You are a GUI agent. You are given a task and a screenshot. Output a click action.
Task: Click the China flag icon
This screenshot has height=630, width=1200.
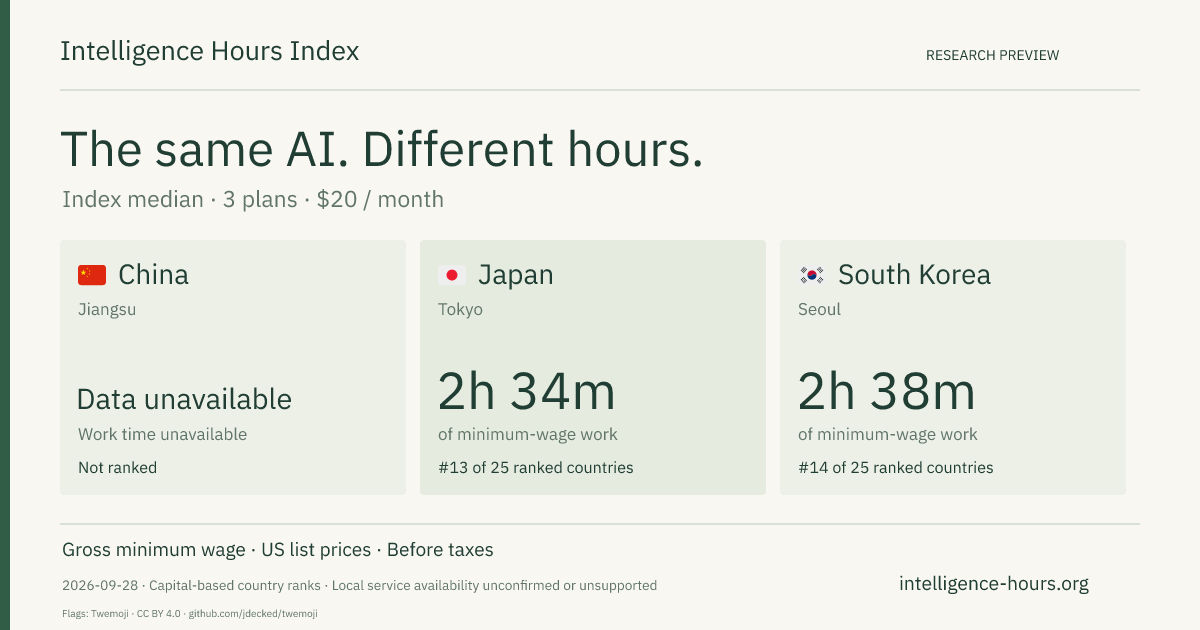(x=92, y=275)
